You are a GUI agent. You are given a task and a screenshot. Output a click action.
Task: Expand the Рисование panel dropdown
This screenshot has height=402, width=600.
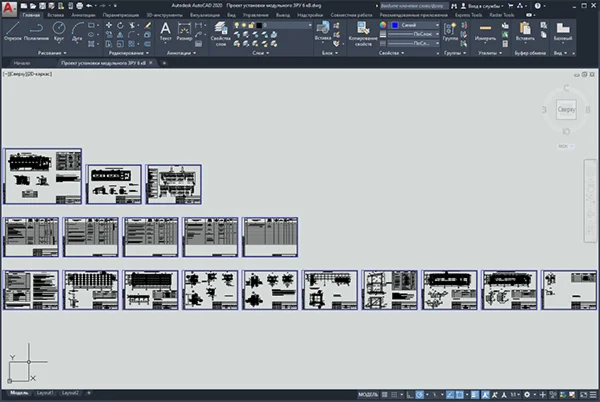[52, 53]
